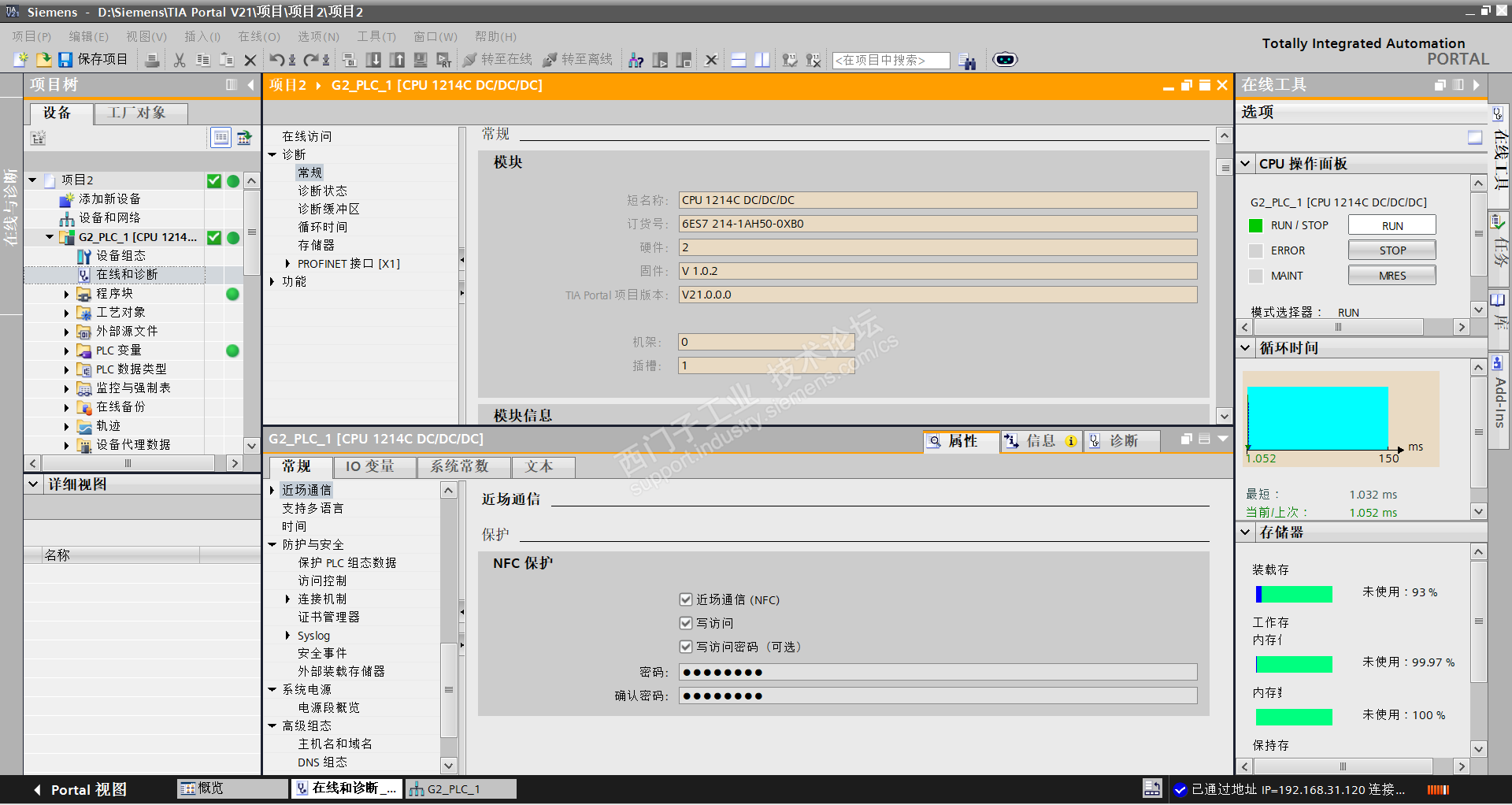Click the split editor horizontally icon
This screenshot has height=805, width=1512.
(739, 60)
